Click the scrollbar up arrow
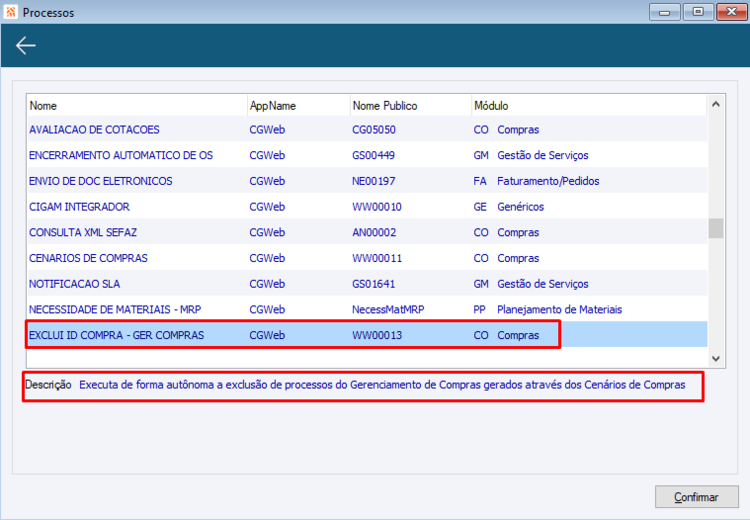 click(x=716, y=104)
